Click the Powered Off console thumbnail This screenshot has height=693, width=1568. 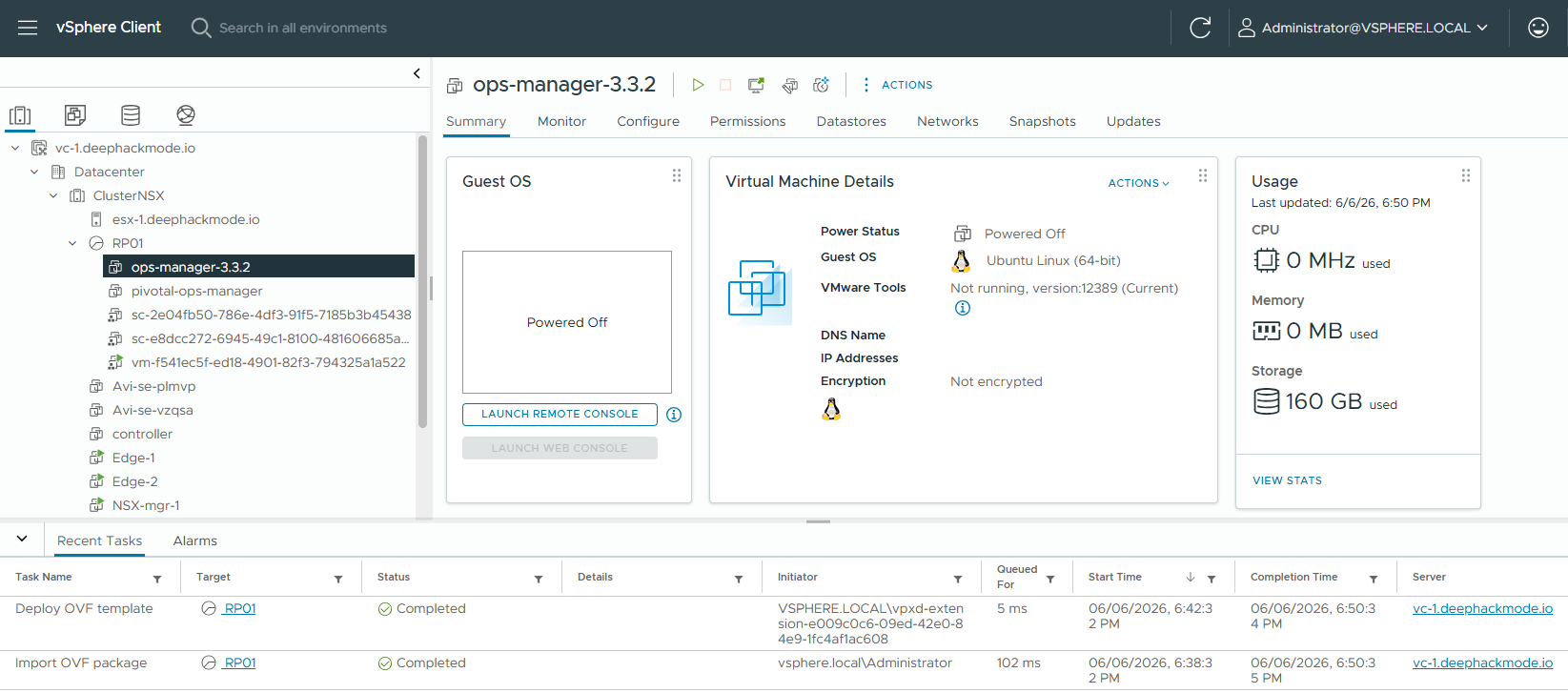tap(567, 322)
